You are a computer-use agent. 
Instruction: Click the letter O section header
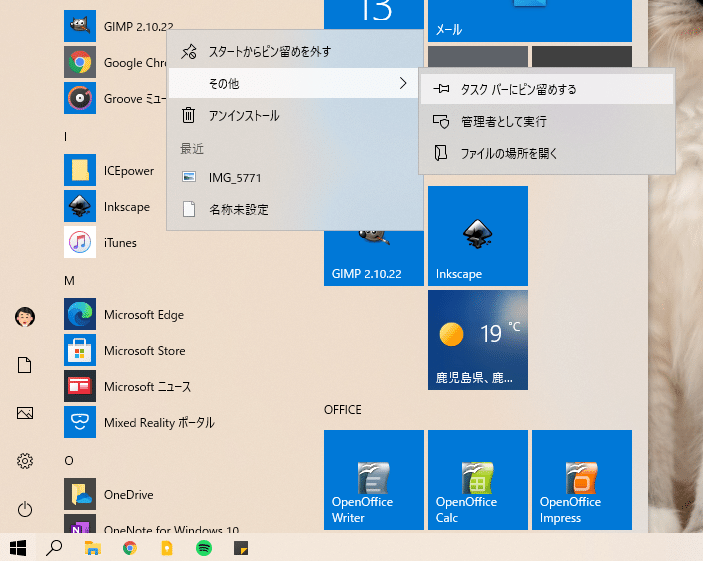[x=69, y=461]
